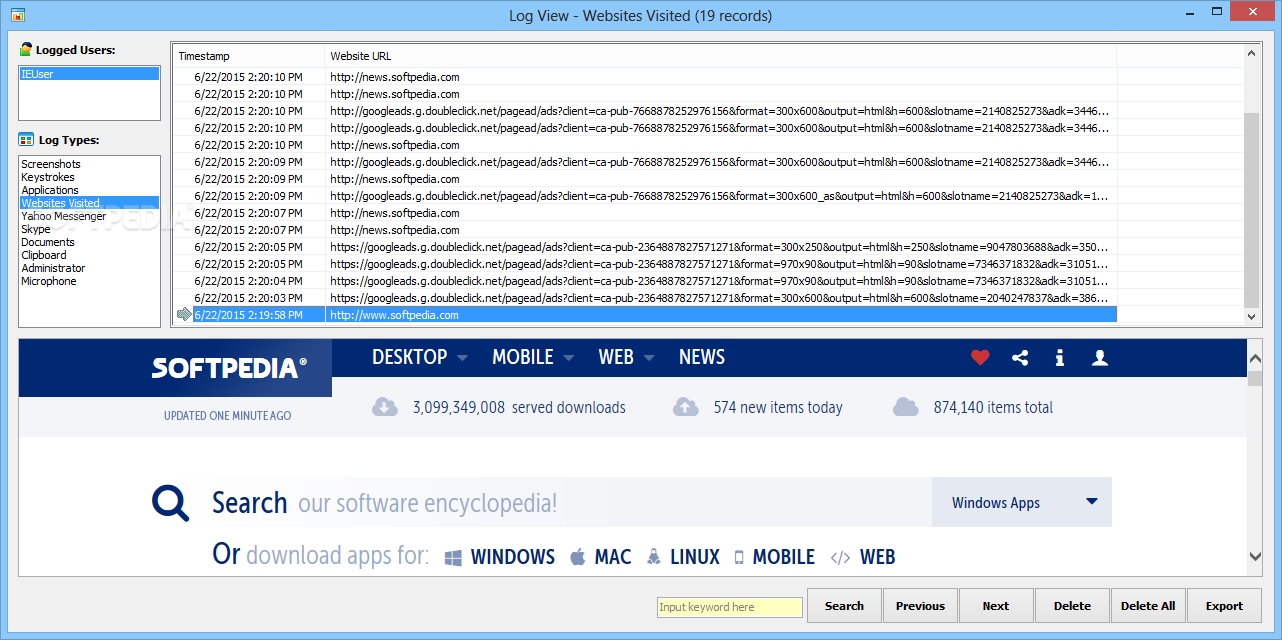Click the red heart favorites icon
Screen dimensions: 1282x640
pyautogui.click(x=980, y=357)
